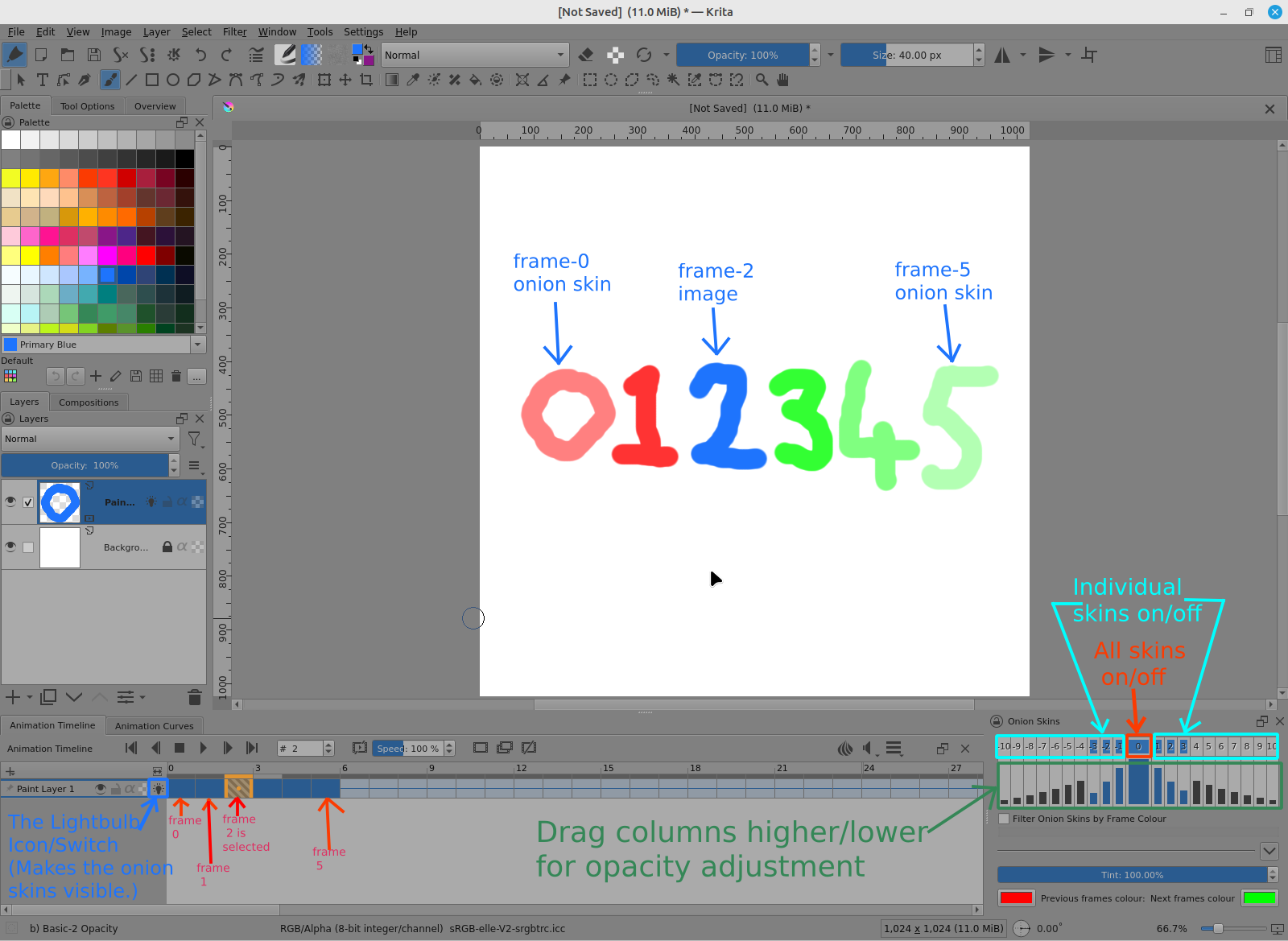The width and height of the screenshot is (1288, 941).
Task: Enable Filter Onion Skins by Frame Colour
Action: coord(1004,819)
